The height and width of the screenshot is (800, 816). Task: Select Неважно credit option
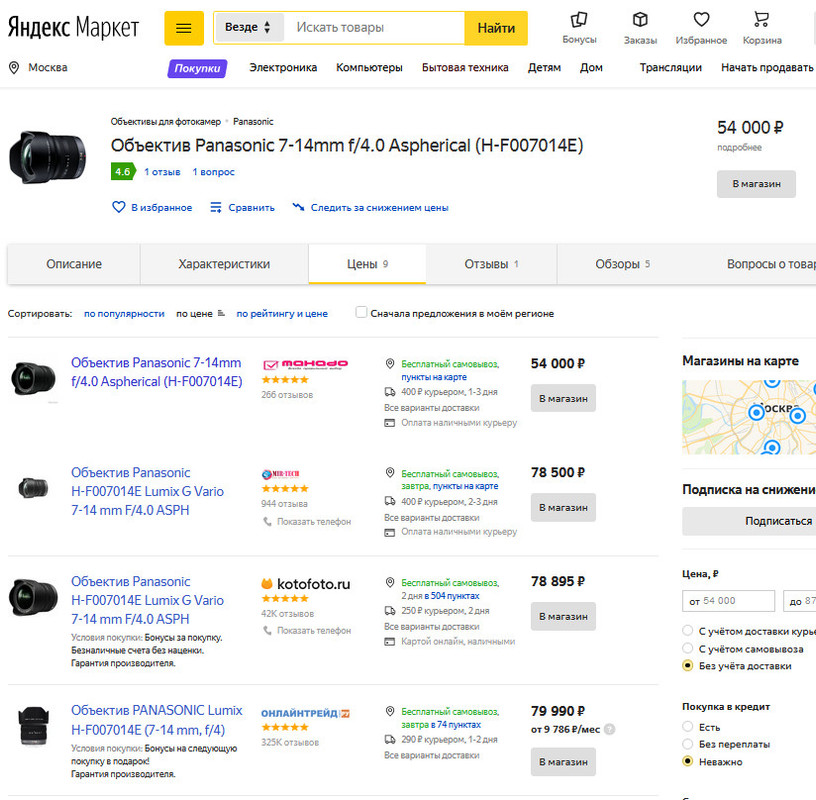687,761
